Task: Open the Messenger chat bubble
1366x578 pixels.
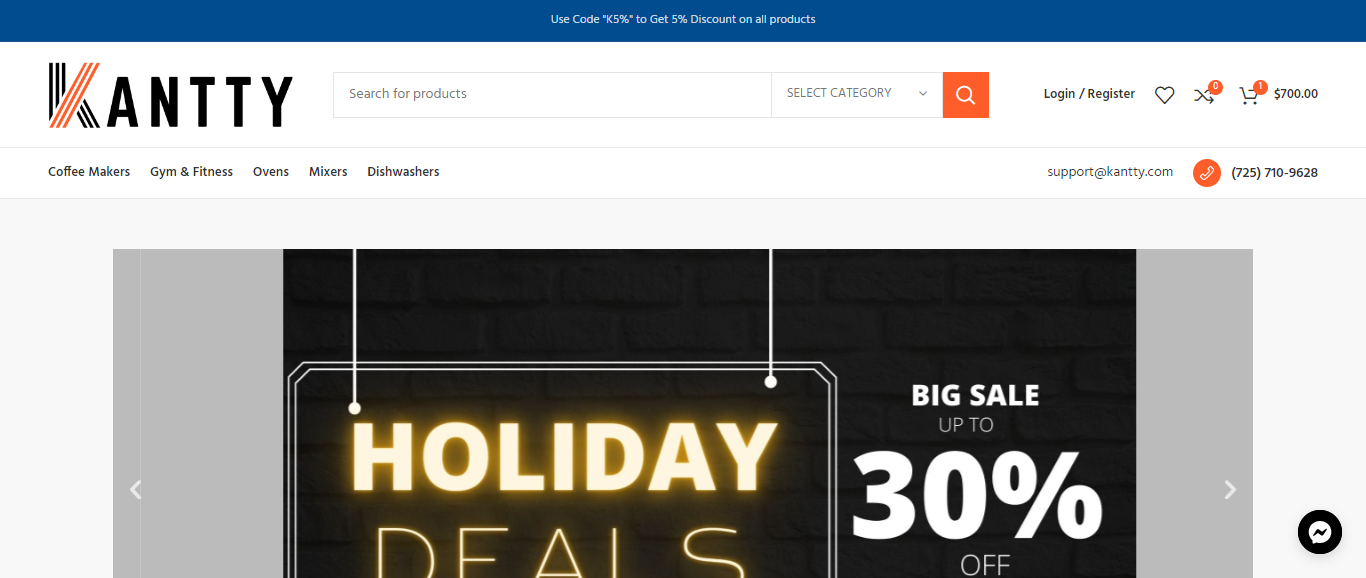Action: (1319, 532)
